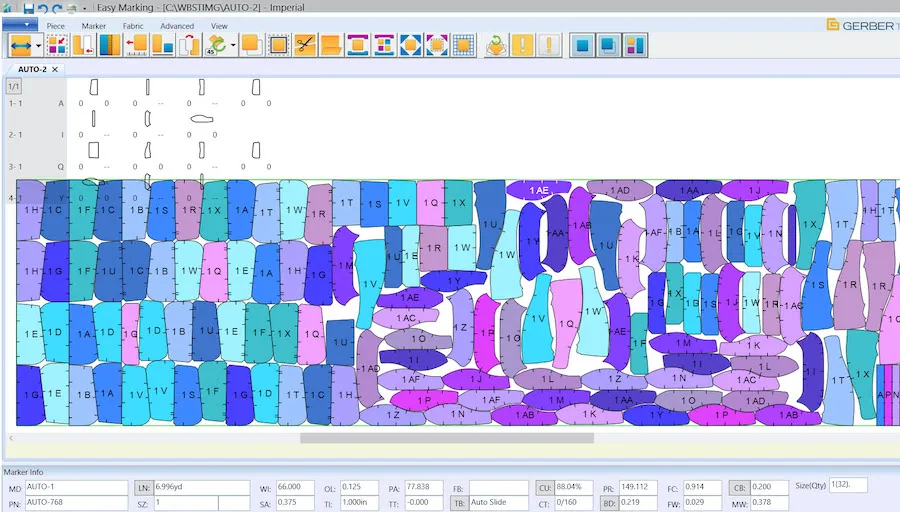Click the BD button in Marker Info
Image resolution: width=900 pixels, height=512 pixels.
pyautogui.click(x=609, y=503)
